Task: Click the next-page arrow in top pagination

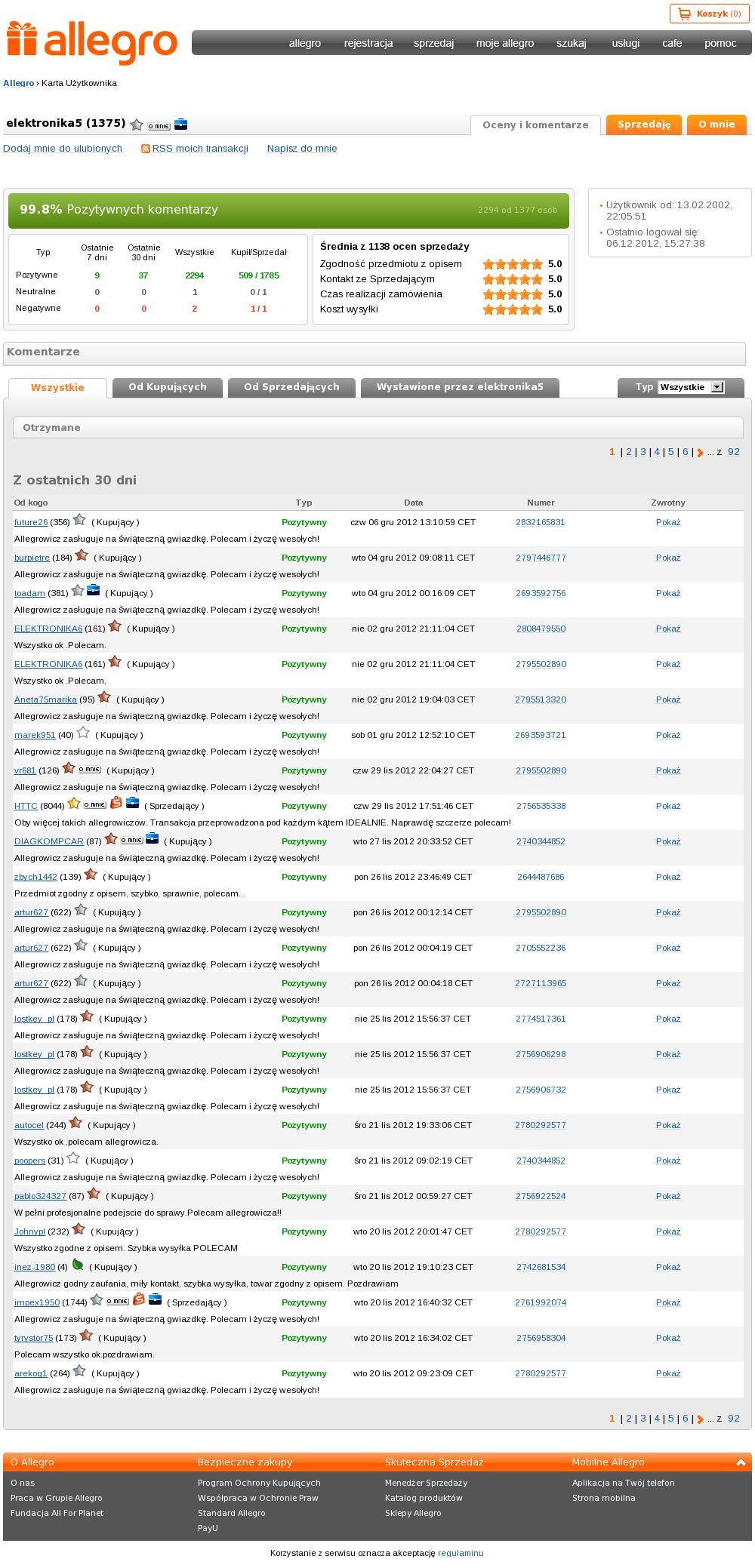Action: pos(700,453)
